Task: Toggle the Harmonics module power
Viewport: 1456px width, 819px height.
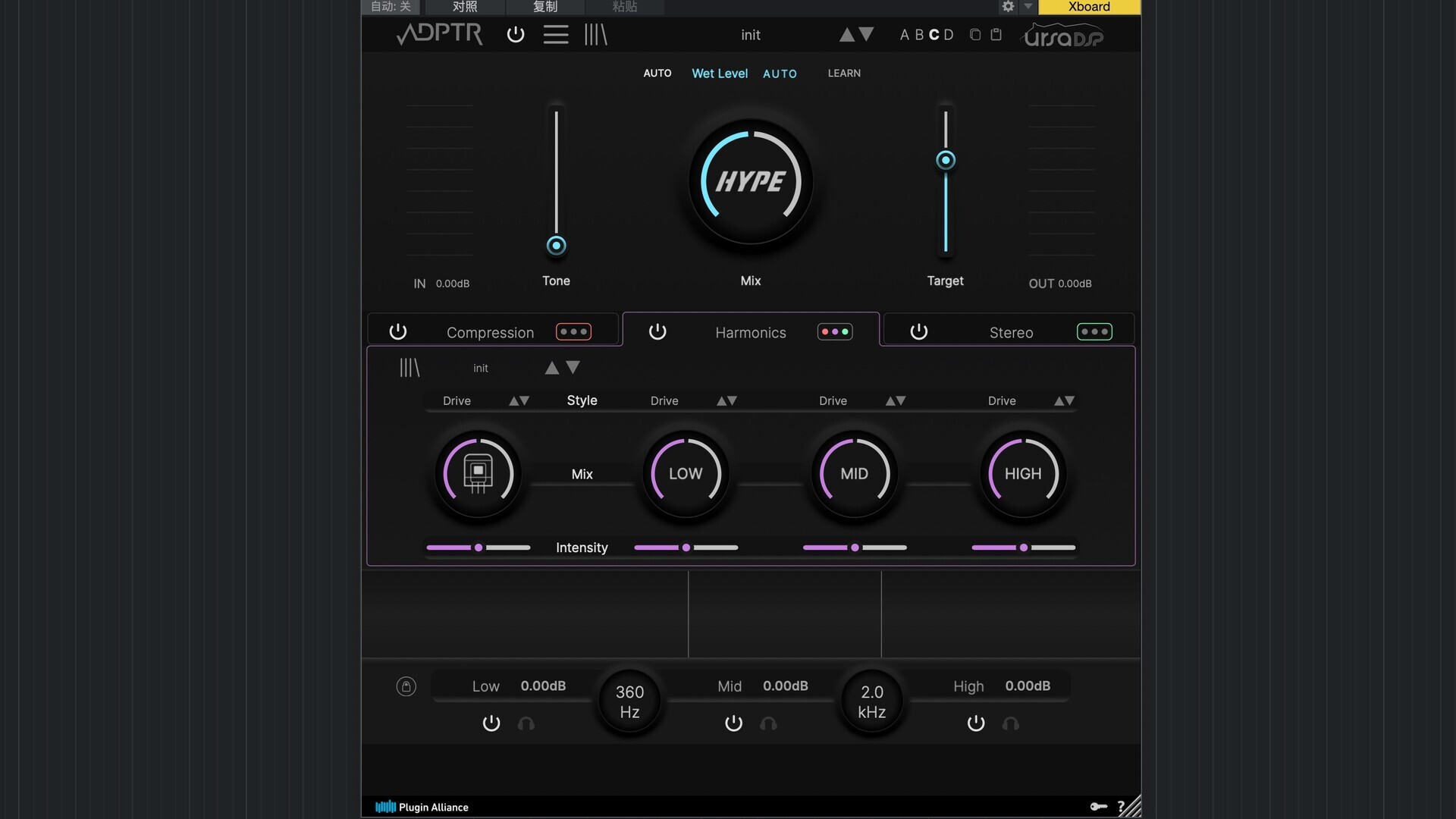Action: 657,332
